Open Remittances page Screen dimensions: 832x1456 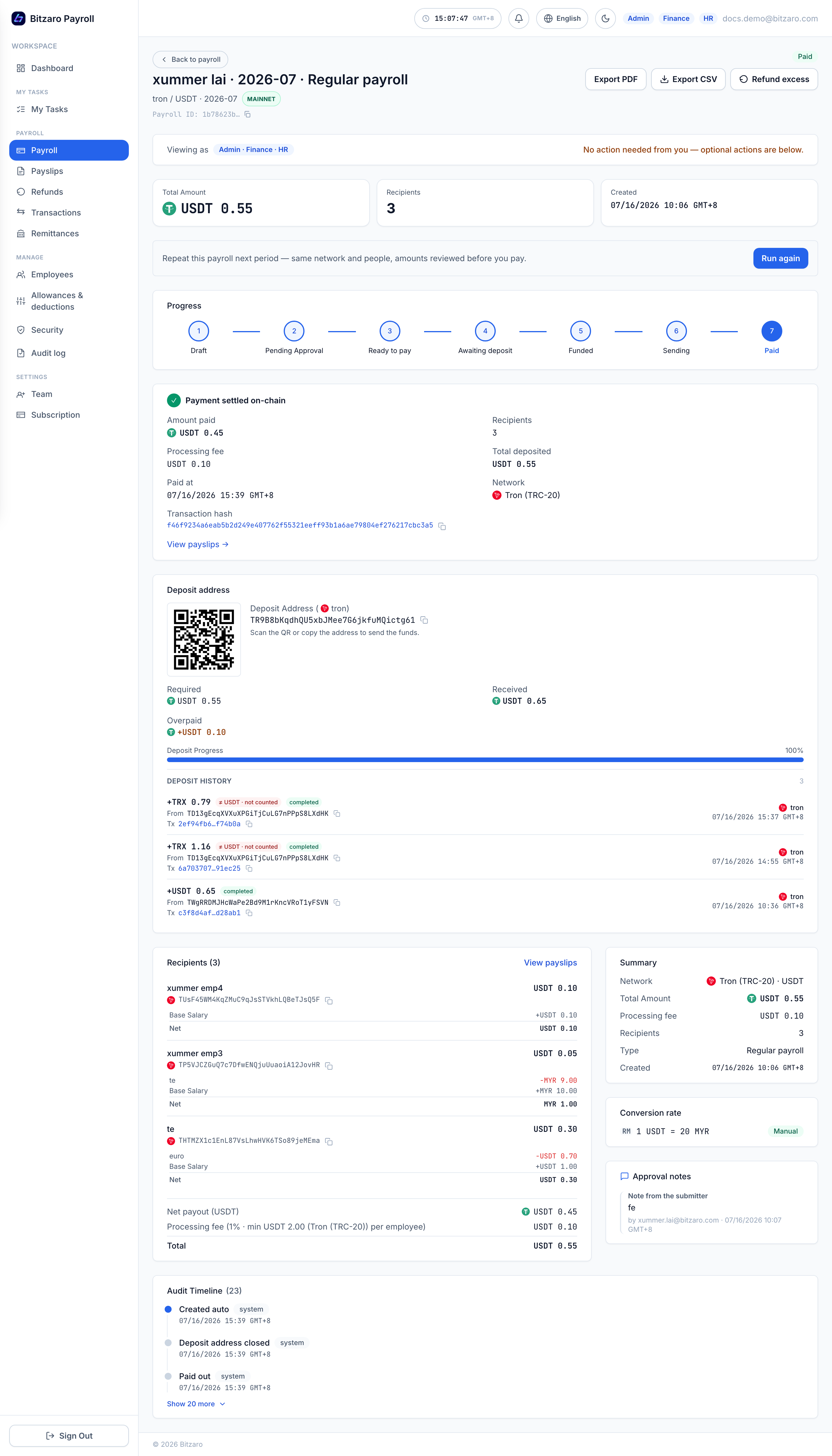(69, 233)
